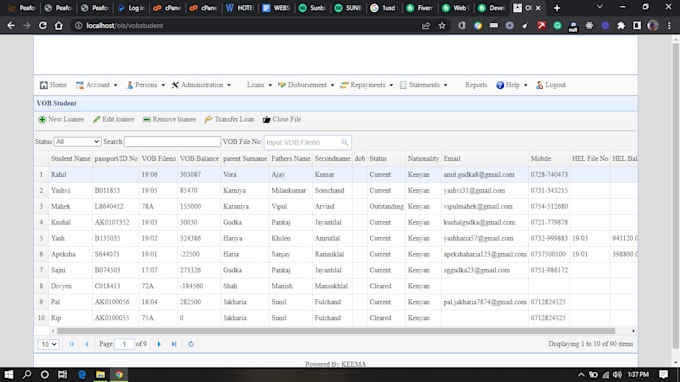Image resolution: width=680 pixels, height=382 pixels.
Task: Open Windows taskbar search
Action: pyautogui.click(x=27, y=375)
